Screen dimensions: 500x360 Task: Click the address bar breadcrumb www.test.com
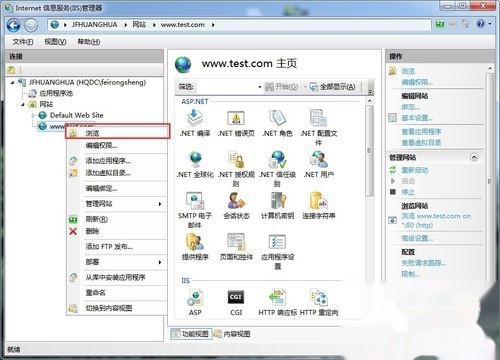click(x=183, y=25)
